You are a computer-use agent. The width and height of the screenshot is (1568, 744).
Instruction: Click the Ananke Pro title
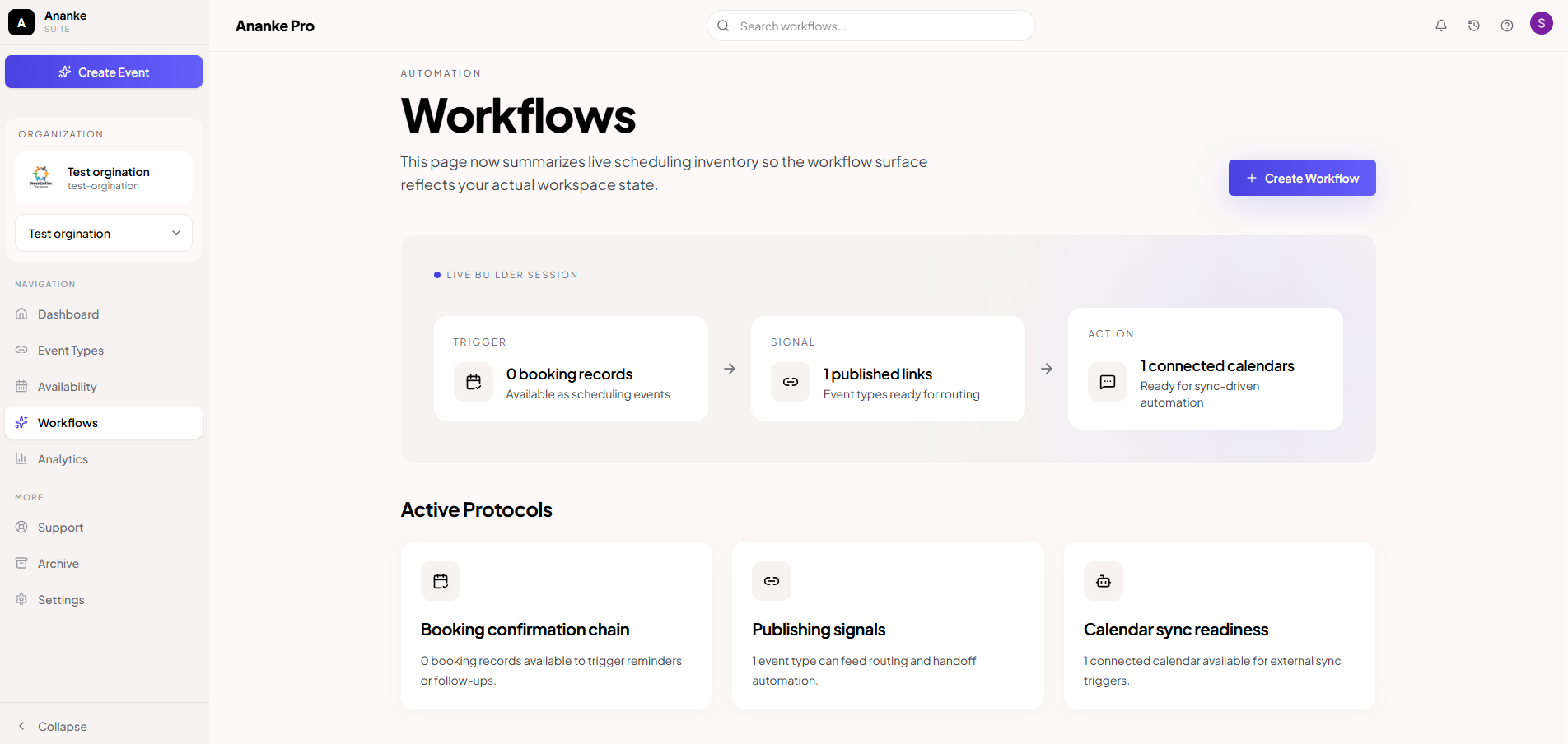(x=275, y=26)
